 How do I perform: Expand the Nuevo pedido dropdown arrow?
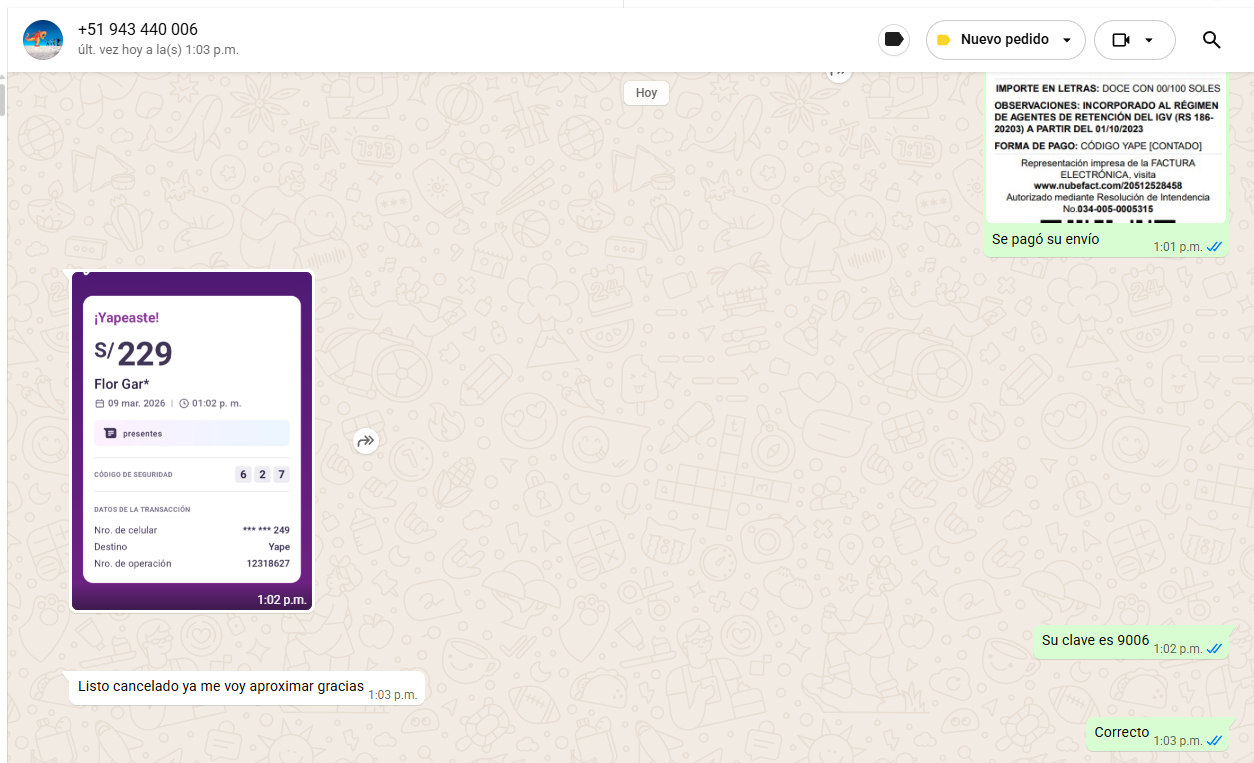coord(1067,40)
